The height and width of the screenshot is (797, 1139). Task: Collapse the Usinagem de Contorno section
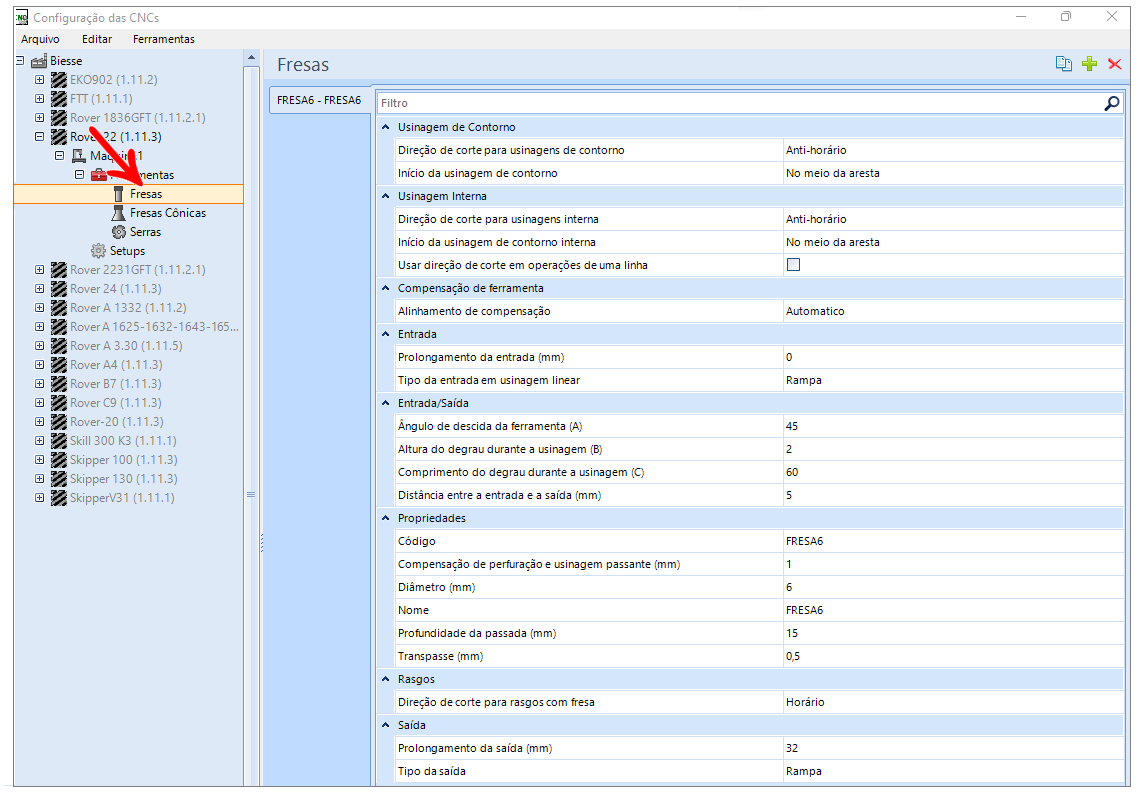[386, 127]
